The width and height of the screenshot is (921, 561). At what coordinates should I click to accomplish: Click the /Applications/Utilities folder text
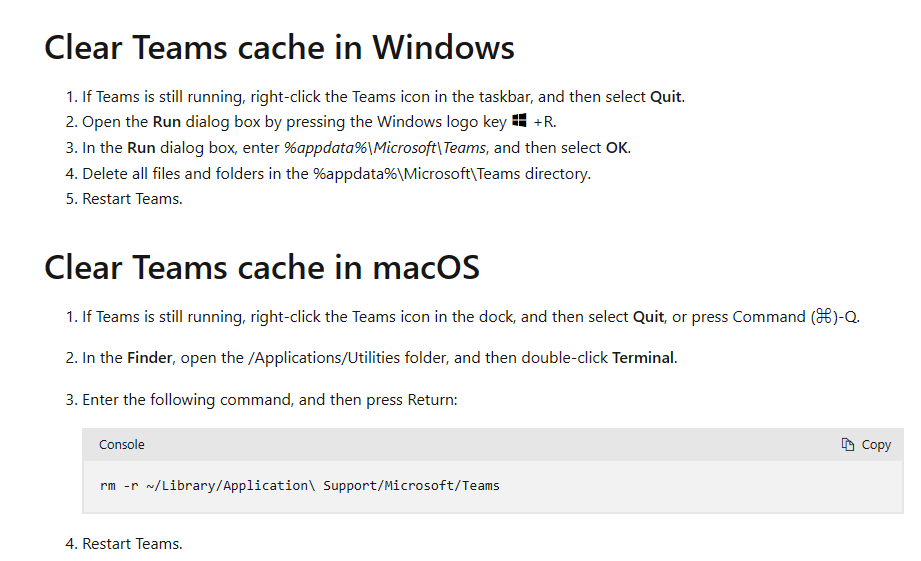click(347, 358)
